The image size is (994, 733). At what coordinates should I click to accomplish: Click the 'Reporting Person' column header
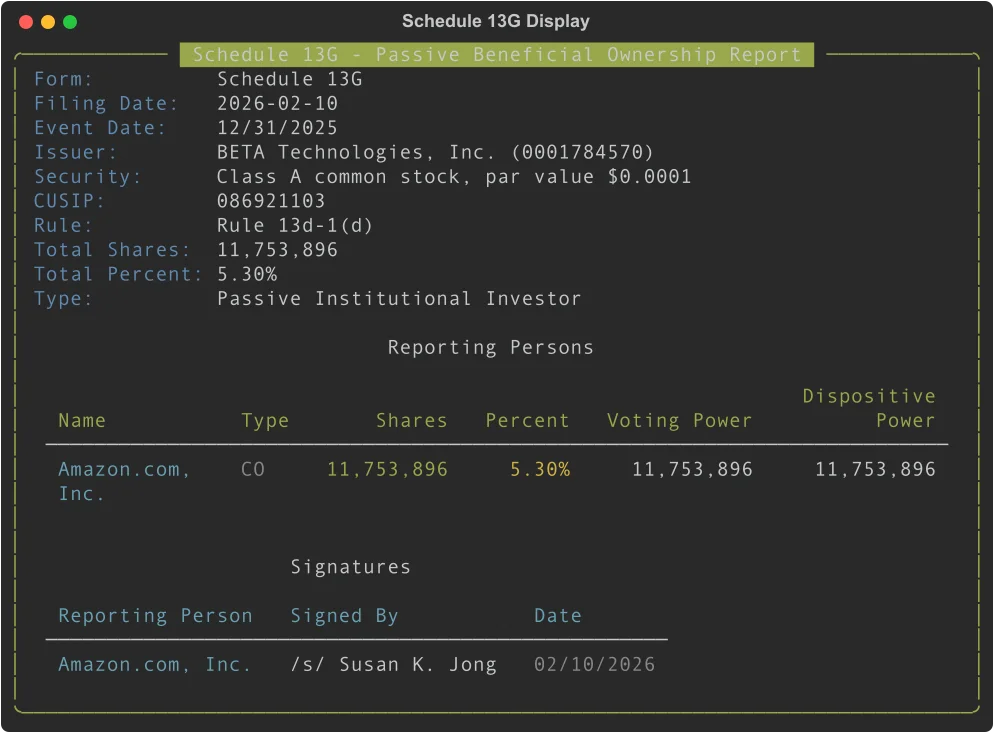[155, 616]
